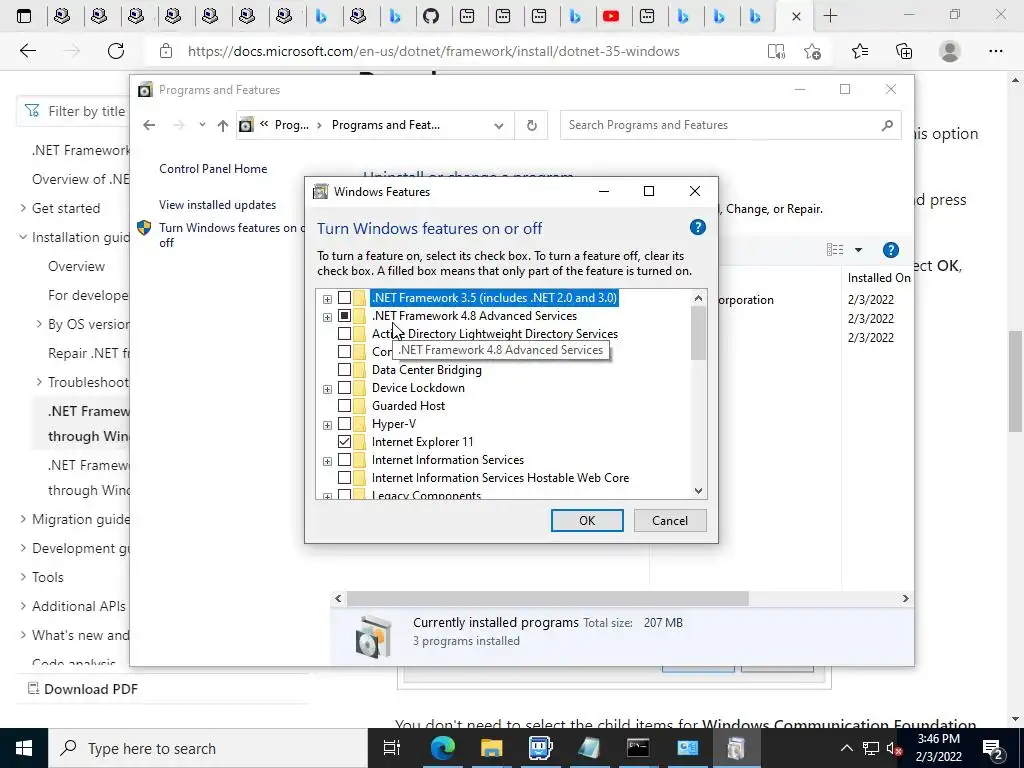Expand the Hyper-V node
Viewport: 1024px width, 768px height.
point(327,425)
